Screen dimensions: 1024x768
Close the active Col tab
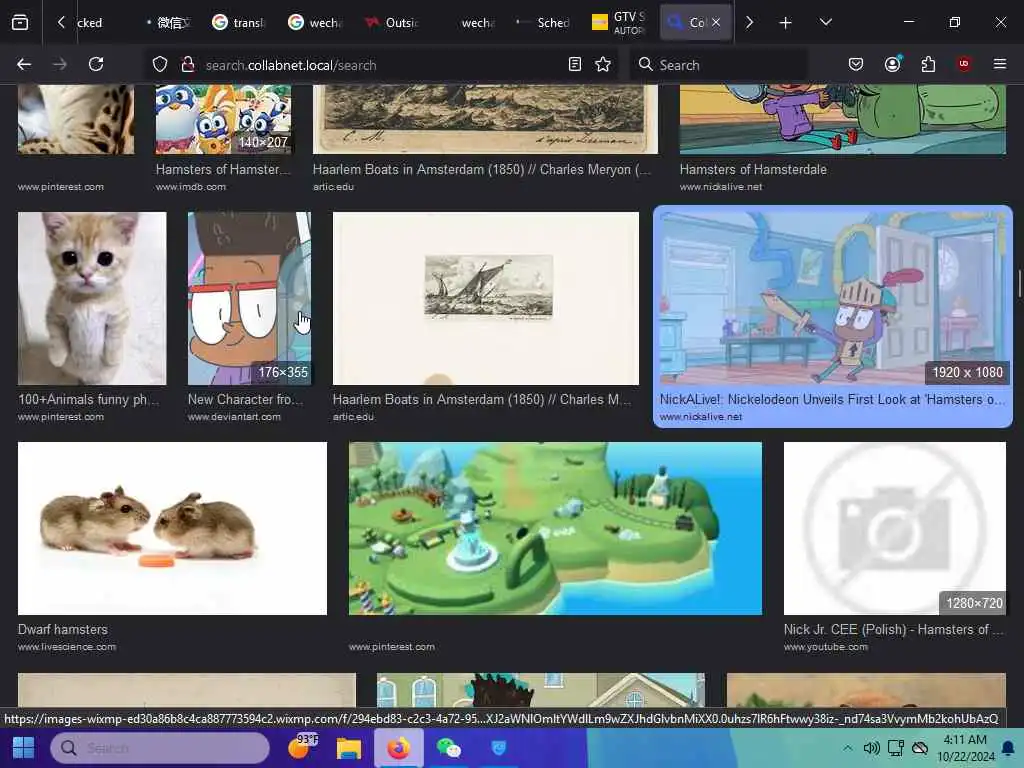coord(716,22)
